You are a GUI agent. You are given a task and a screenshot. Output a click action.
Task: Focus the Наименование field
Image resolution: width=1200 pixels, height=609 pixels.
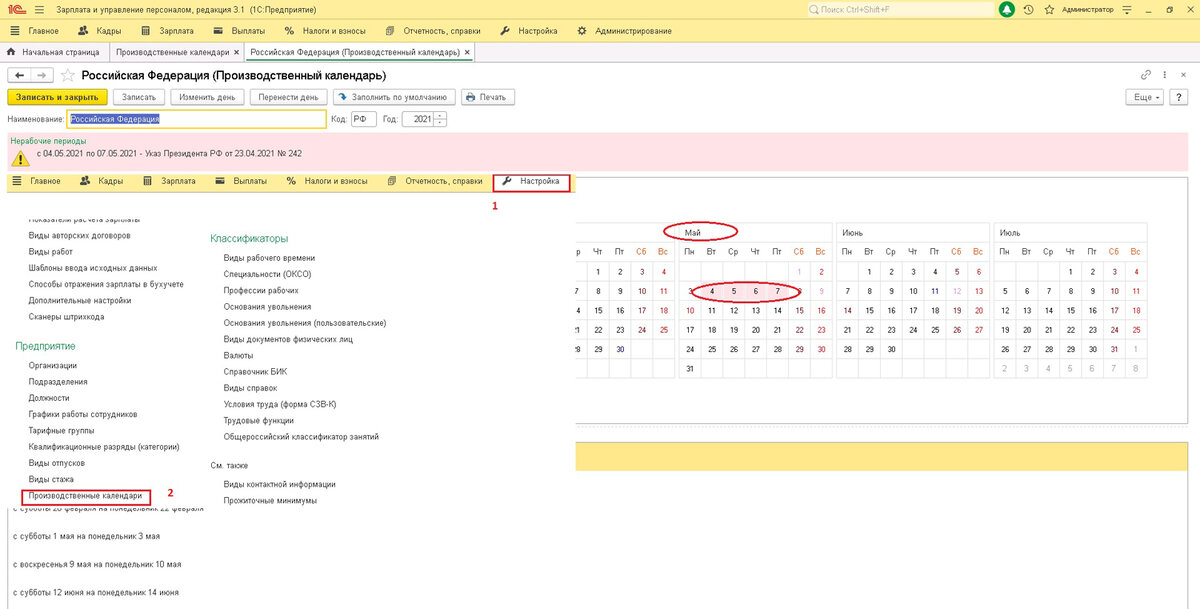pos(196,119)
